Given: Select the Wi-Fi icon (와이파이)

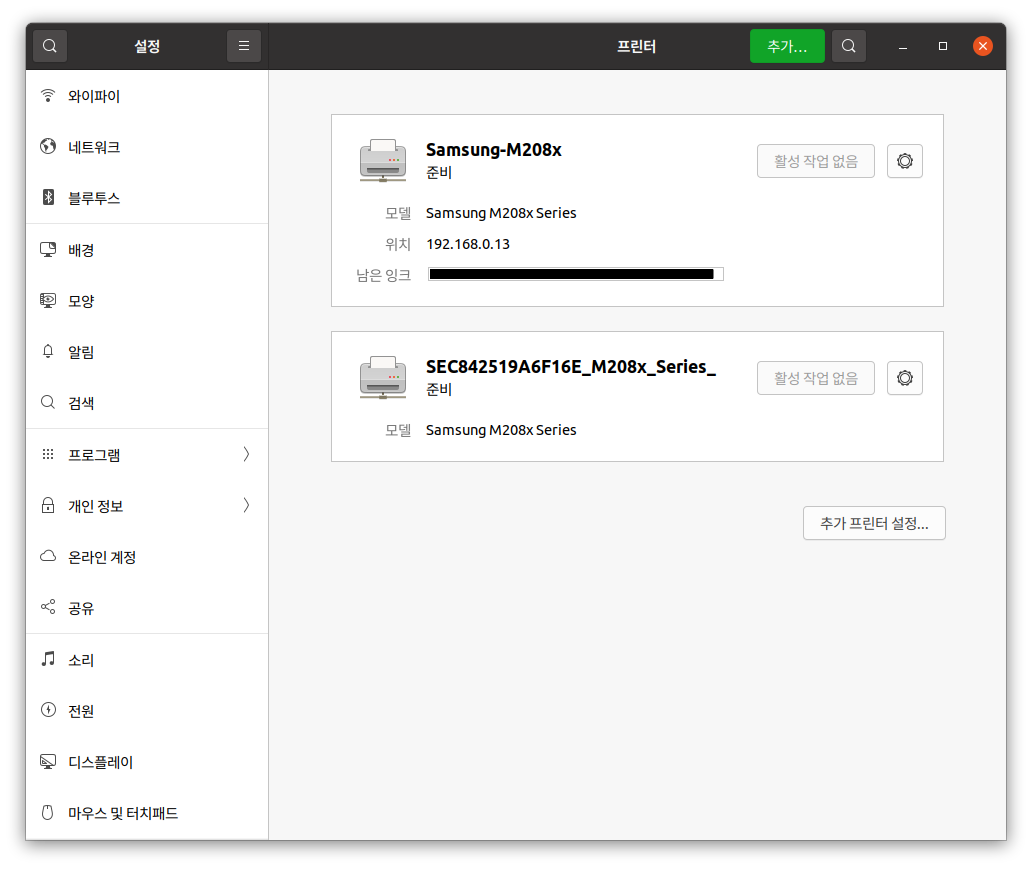Looking at the screenshot, I should click(x=48, y=96).
